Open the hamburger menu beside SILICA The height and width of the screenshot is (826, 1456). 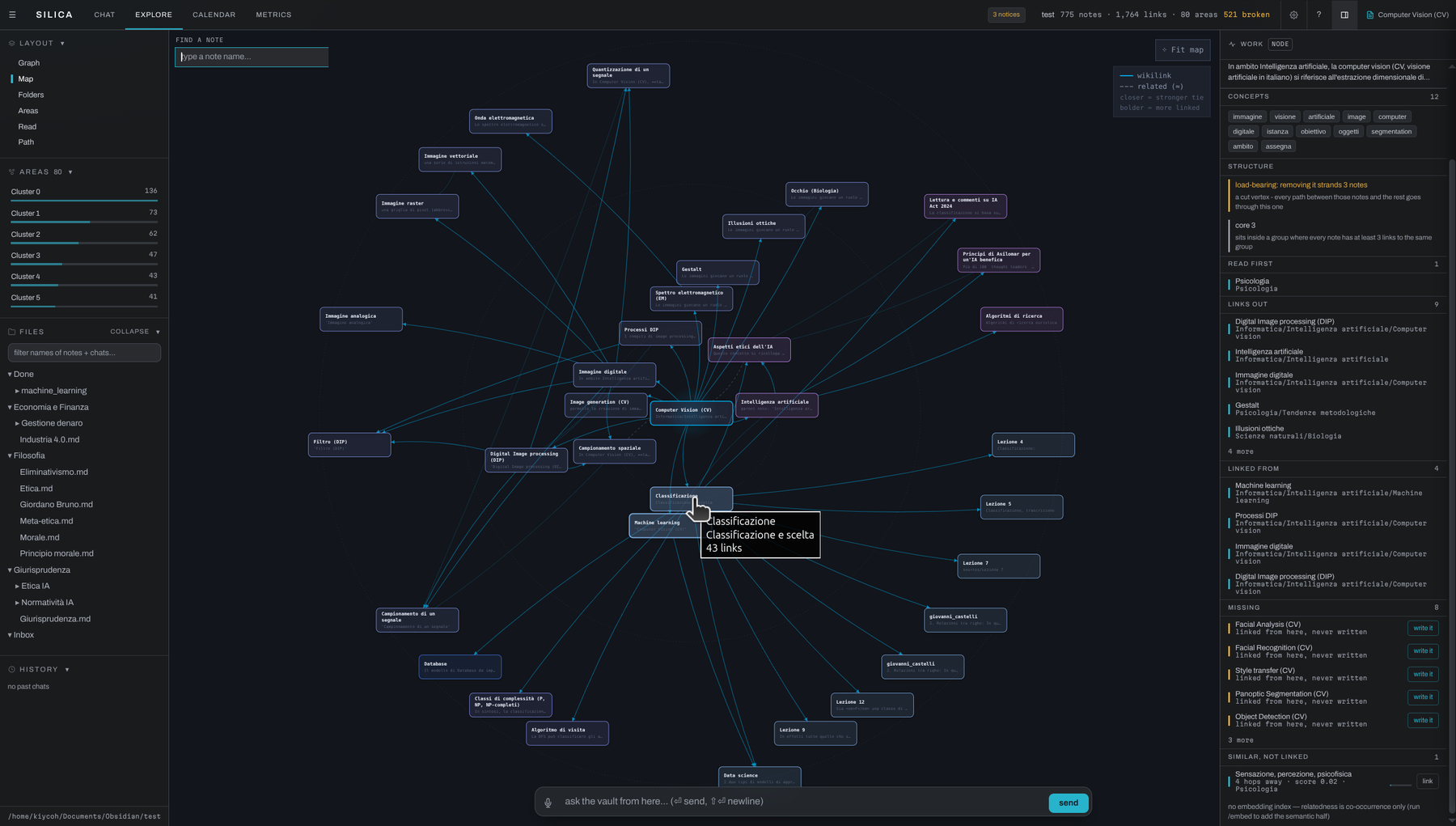(12, 15)
